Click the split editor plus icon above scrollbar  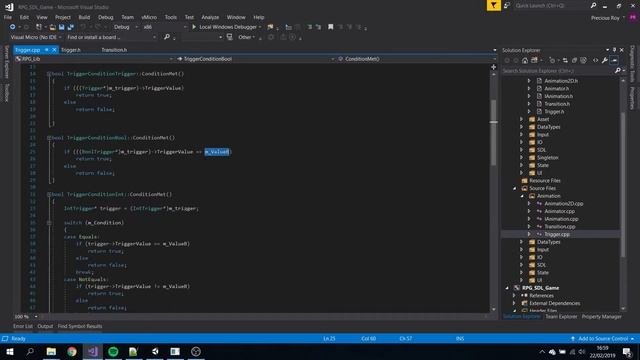click(x=493, y=67)
